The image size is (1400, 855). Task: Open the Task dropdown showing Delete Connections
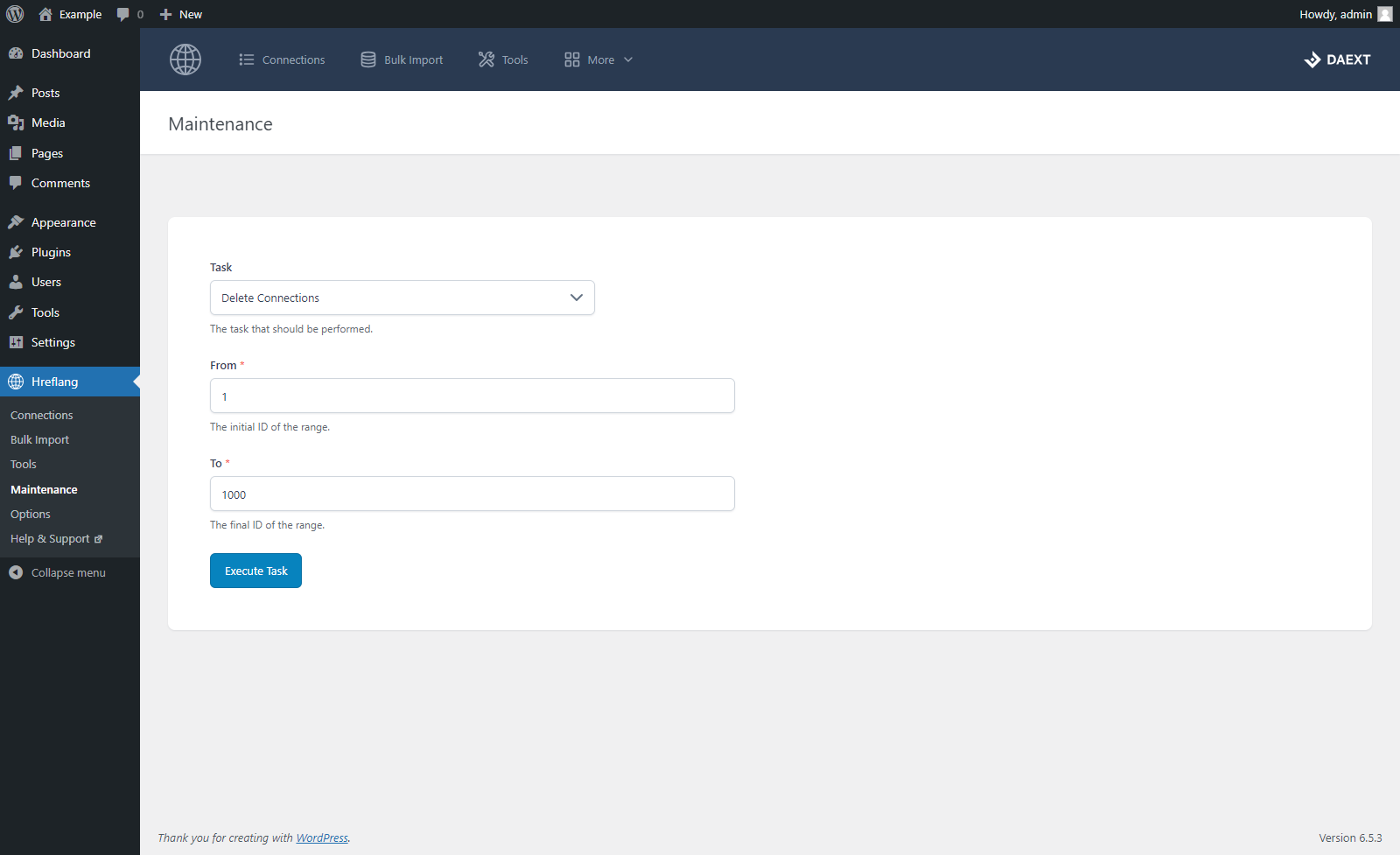[x=402, y=298]
